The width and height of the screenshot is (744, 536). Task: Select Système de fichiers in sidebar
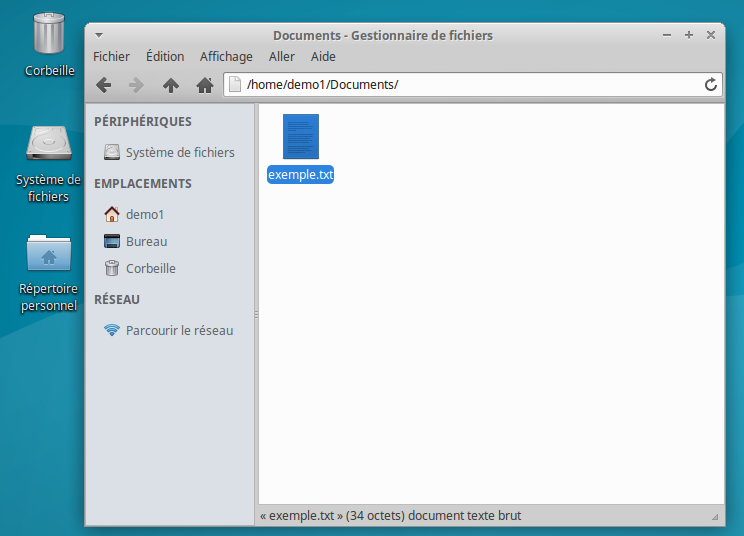[x=179, y=153]
